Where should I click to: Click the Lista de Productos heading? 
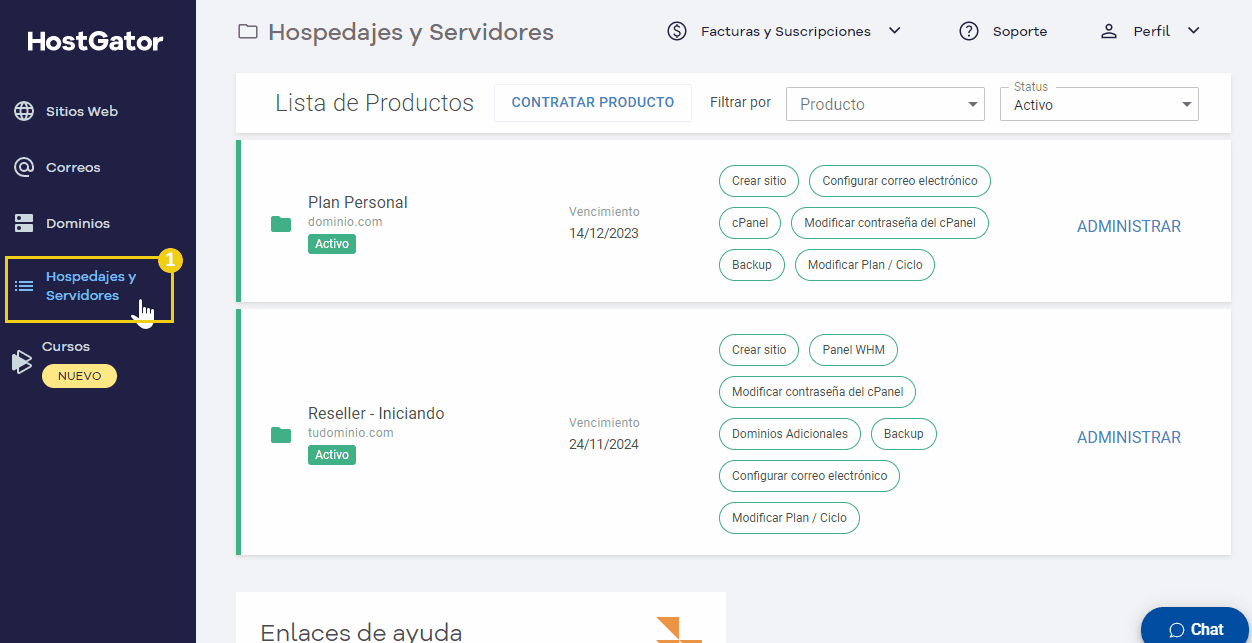tap(375, 103)
